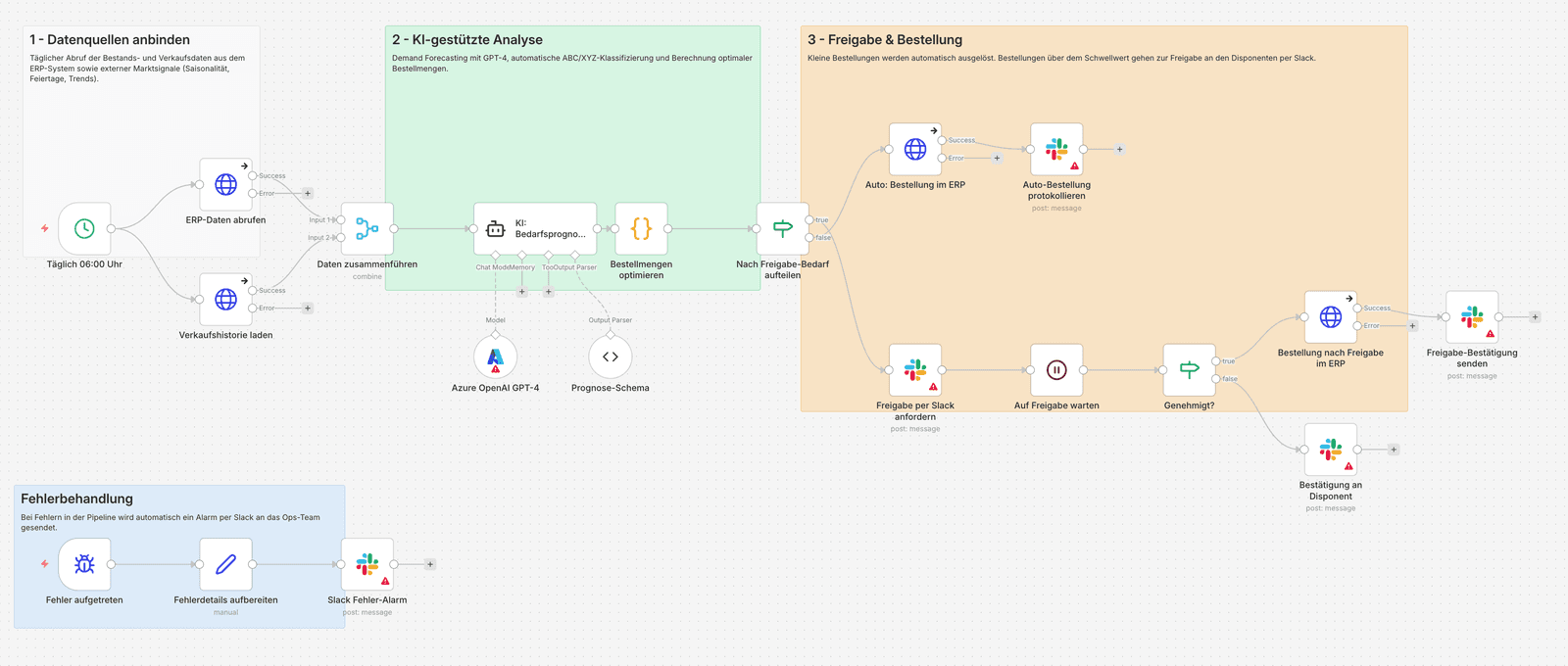Open the Prognose-Schema output parser node
This screenshot has height=666, width=1568.
tap(610, 357)
